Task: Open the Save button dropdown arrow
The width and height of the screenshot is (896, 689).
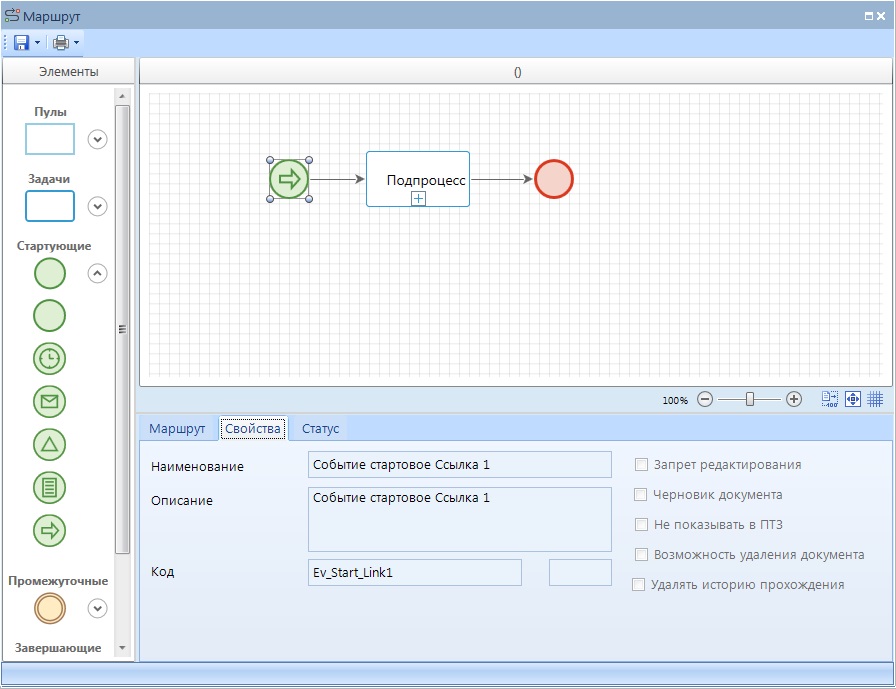Action: click(38, 43)
